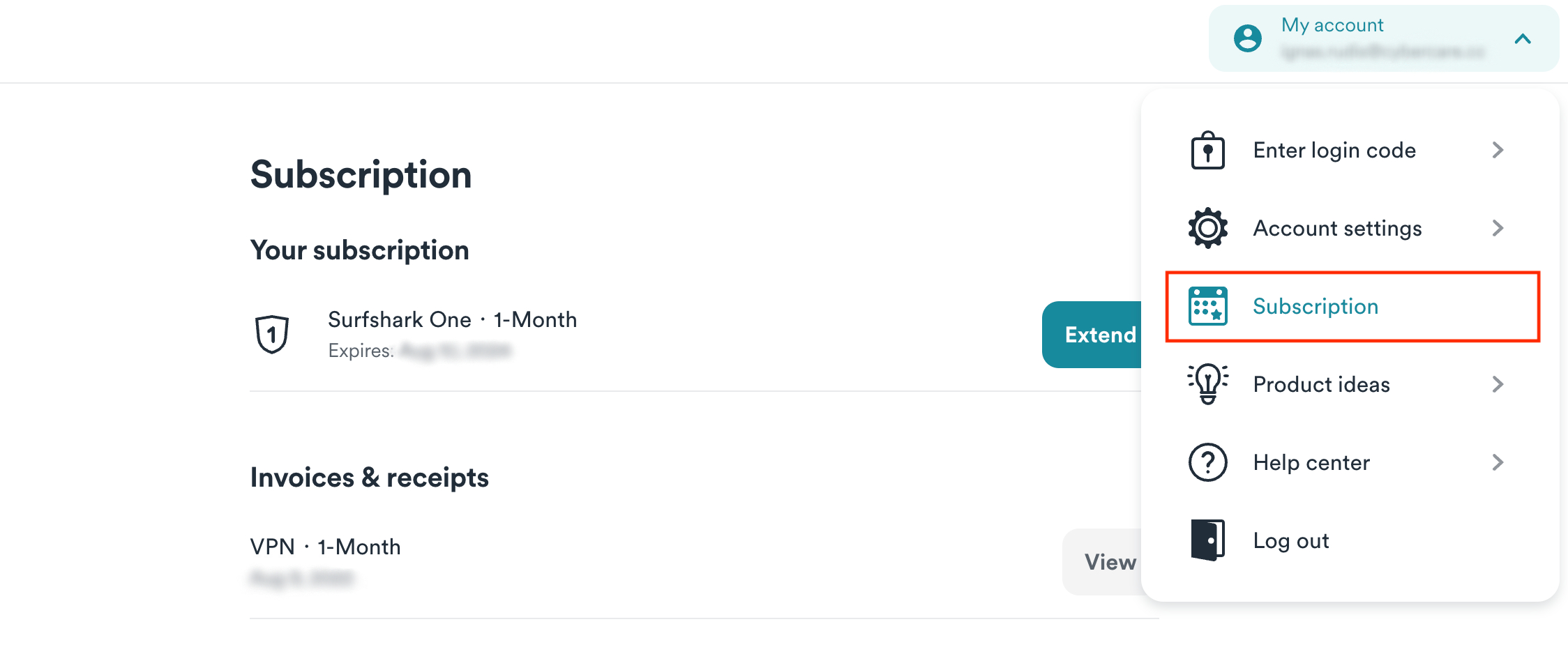
Task: Click the lightbulb Product ideas icon
Action: (1207, 383)
